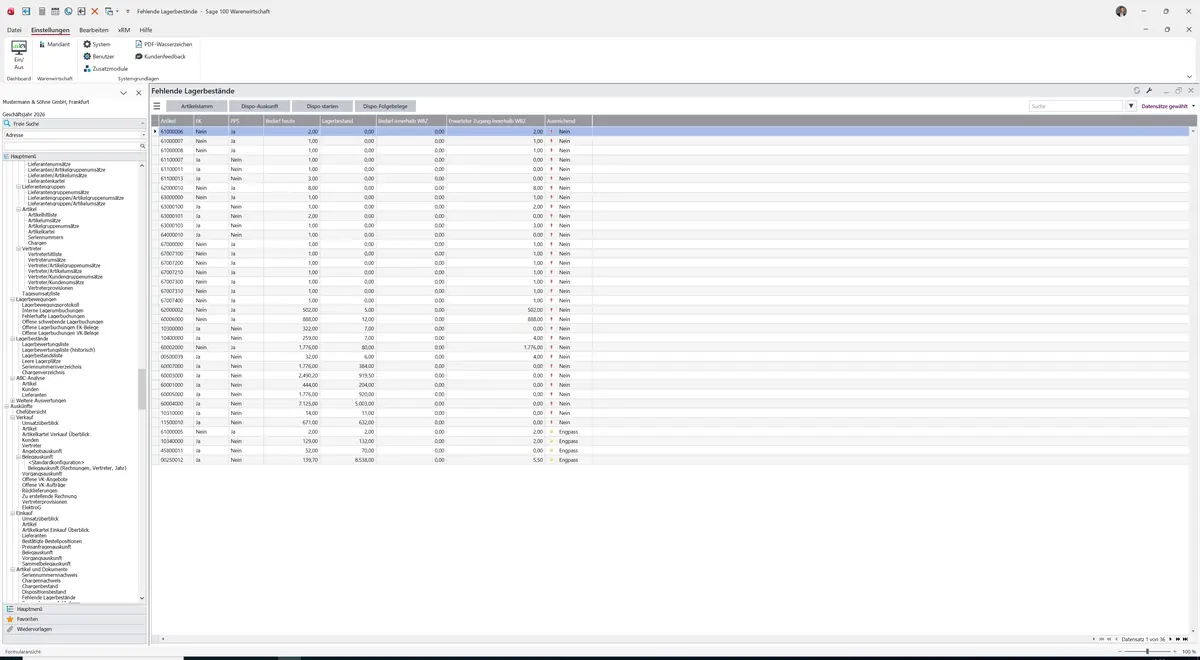Click the red X icon in quick access toolbar

tap(95, 11)
